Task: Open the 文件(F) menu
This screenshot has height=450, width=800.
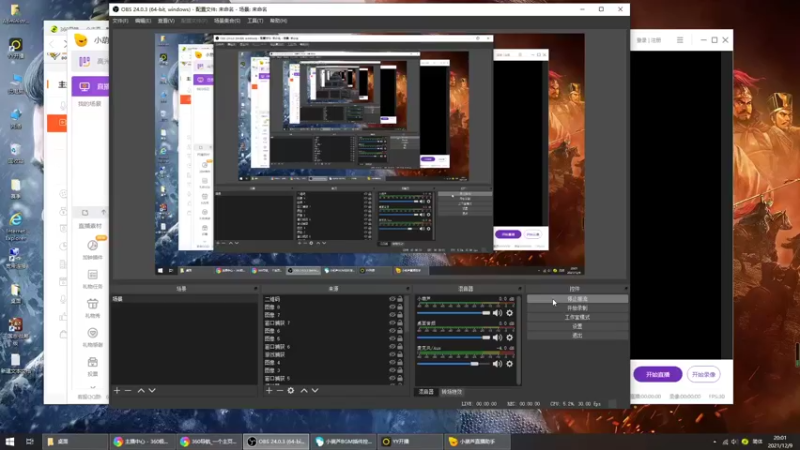Action: tap(120, 21)
